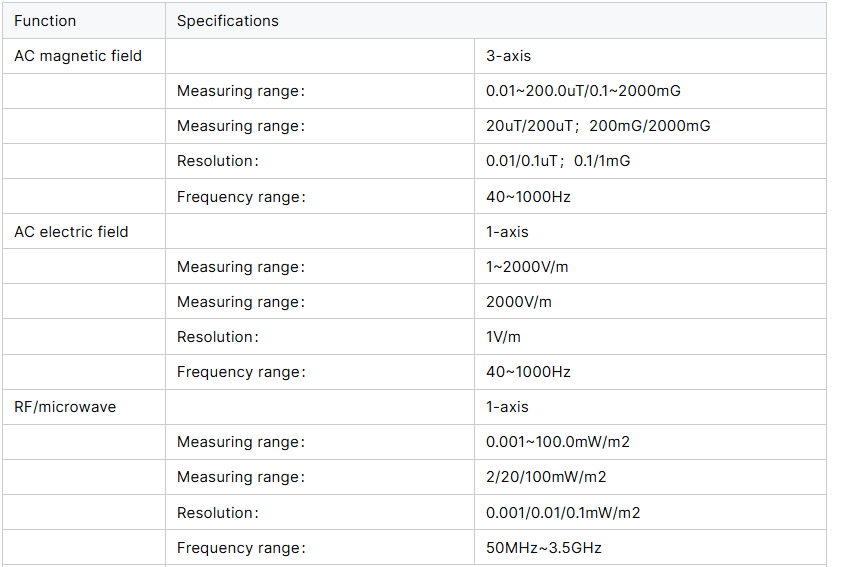Click the 1-axis value for AC electric field

coord(507,232)
